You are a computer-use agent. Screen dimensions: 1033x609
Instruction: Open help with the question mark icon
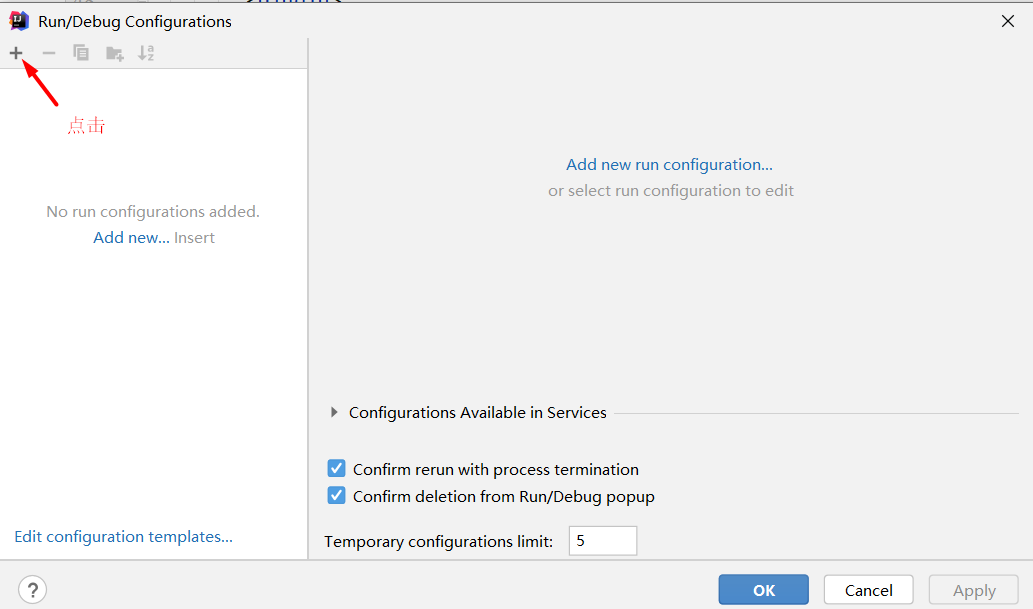(x=32, y=590)
